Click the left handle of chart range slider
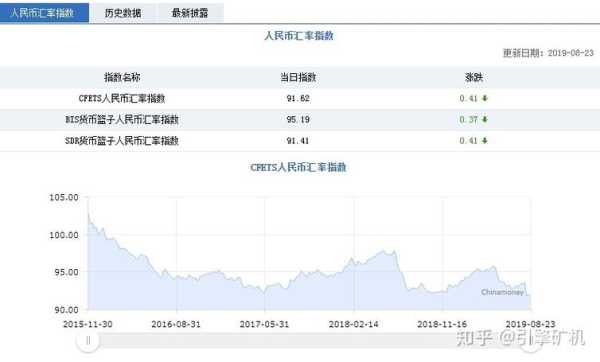 (x=88, y=340)
